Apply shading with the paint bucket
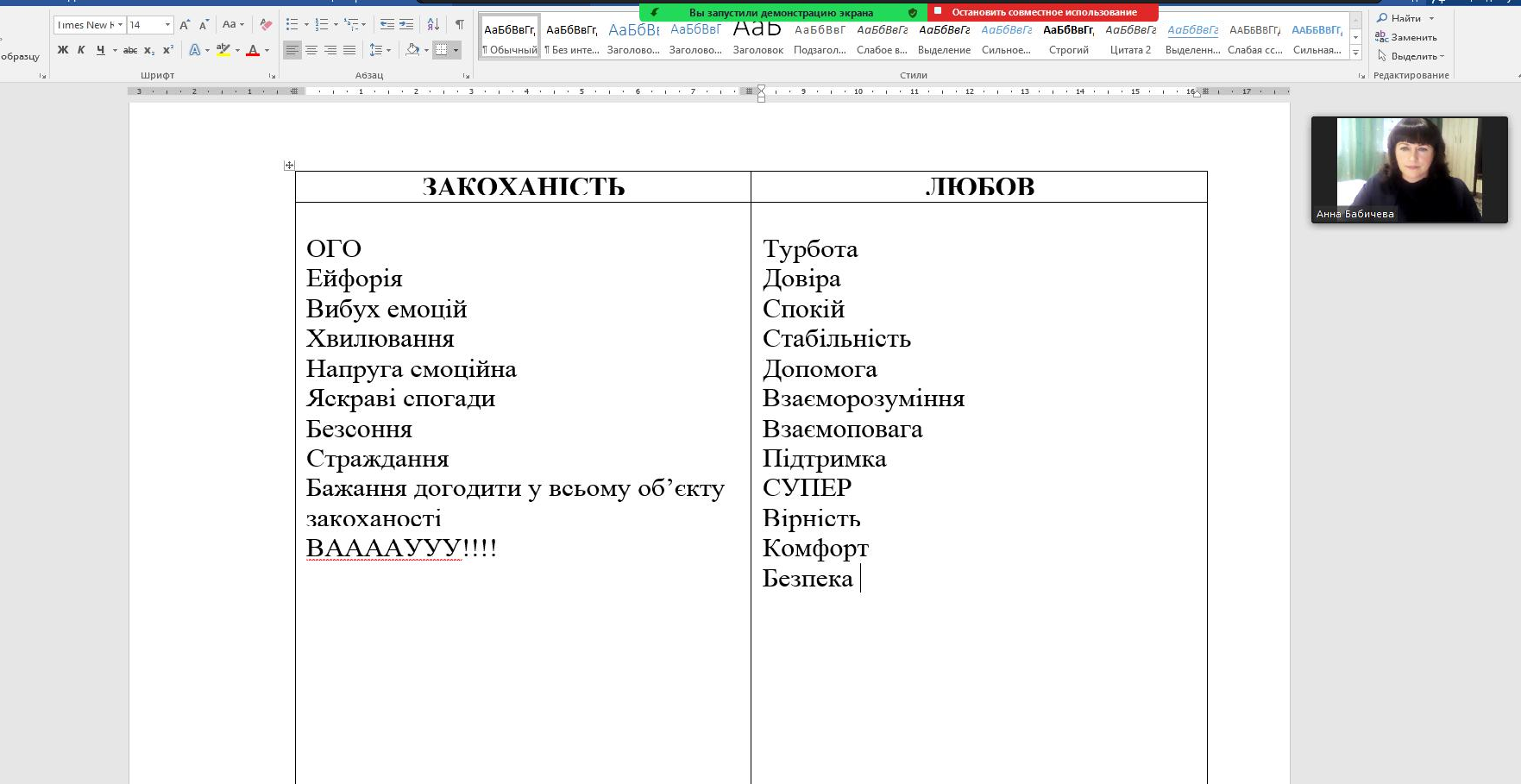 click(412, 50)
